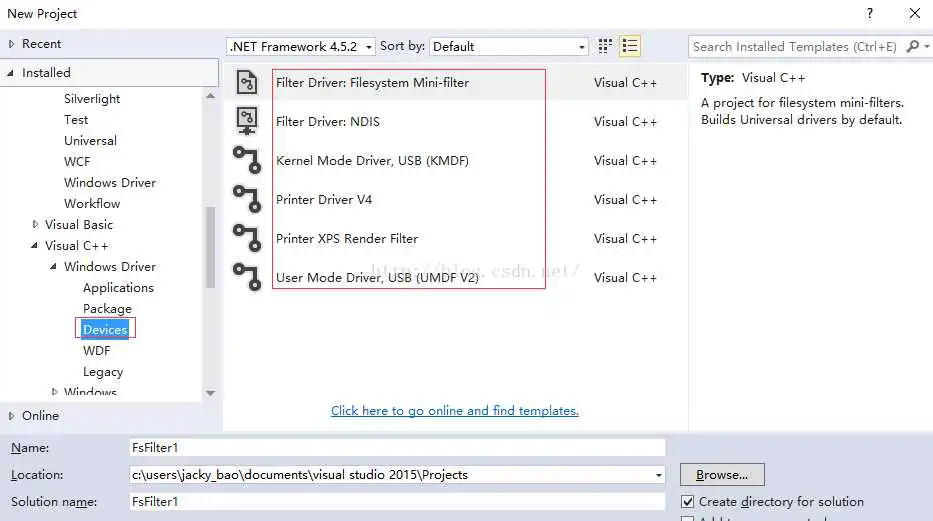
Task: Open the Sort by dropdown
Action: 509,46
